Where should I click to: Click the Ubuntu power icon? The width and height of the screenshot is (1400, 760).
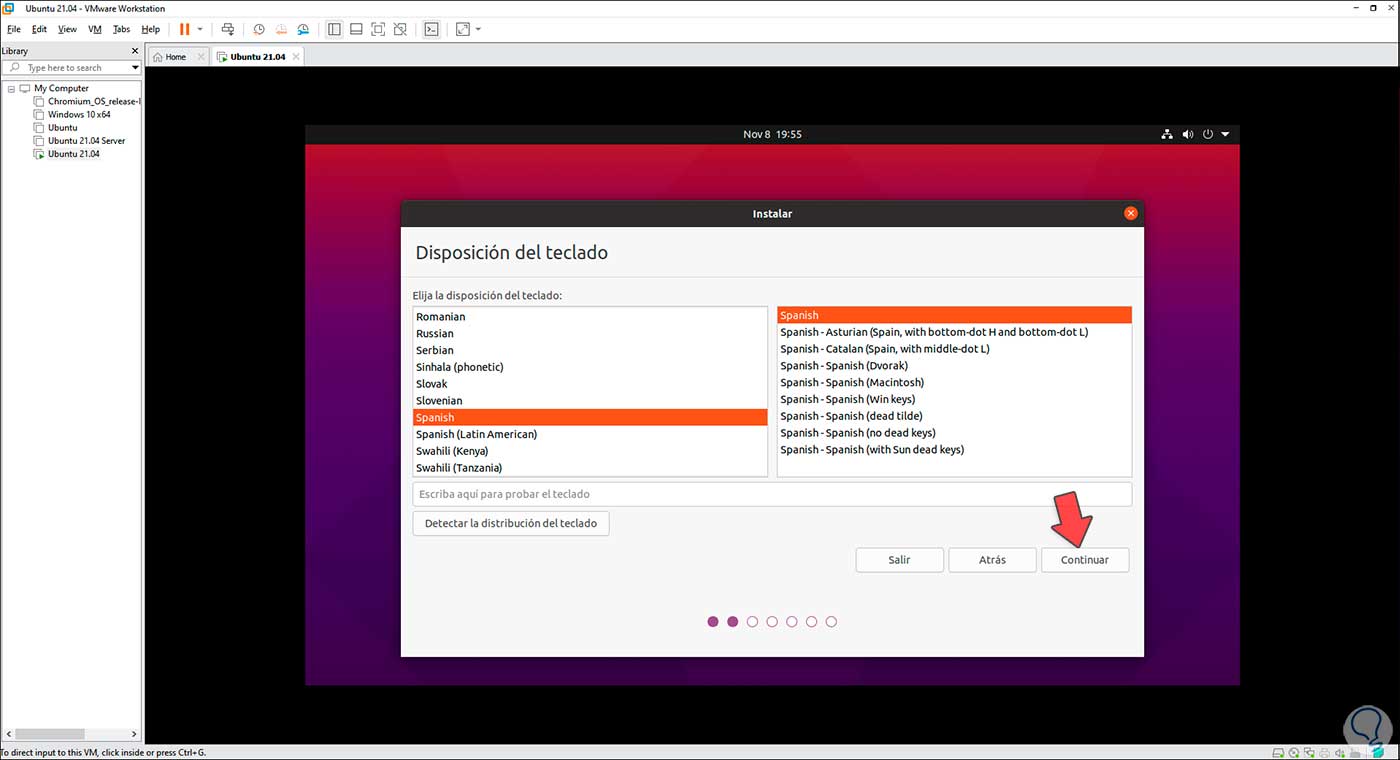pos(1208,134)
